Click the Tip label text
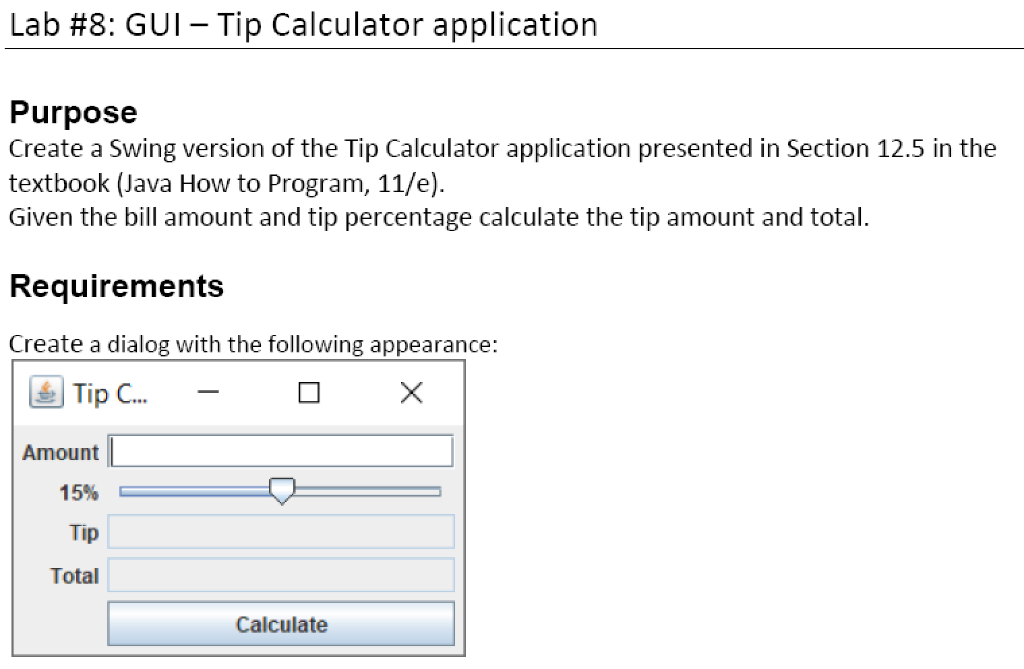 [x=86, y=532]
